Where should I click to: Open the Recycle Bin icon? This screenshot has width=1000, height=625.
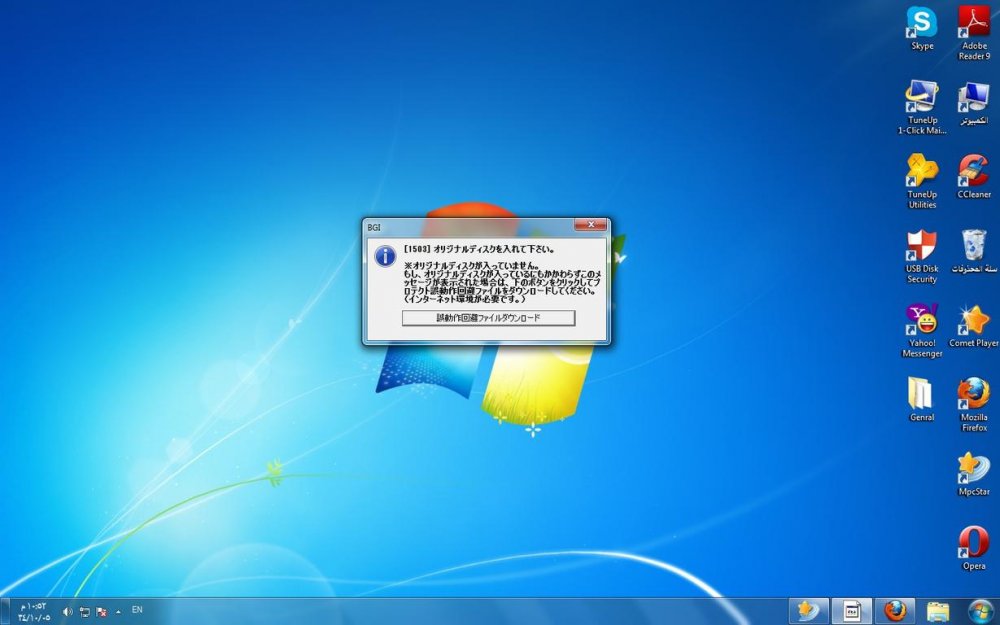click(973, 245)
